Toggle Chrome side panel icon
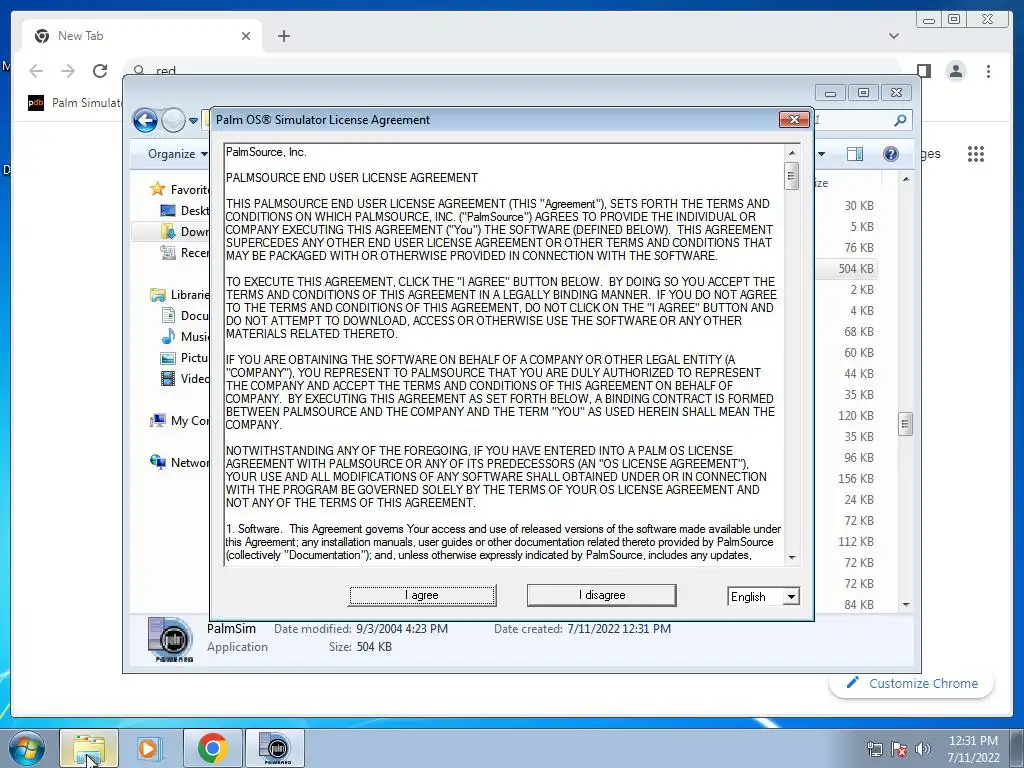 pos(923,71)
